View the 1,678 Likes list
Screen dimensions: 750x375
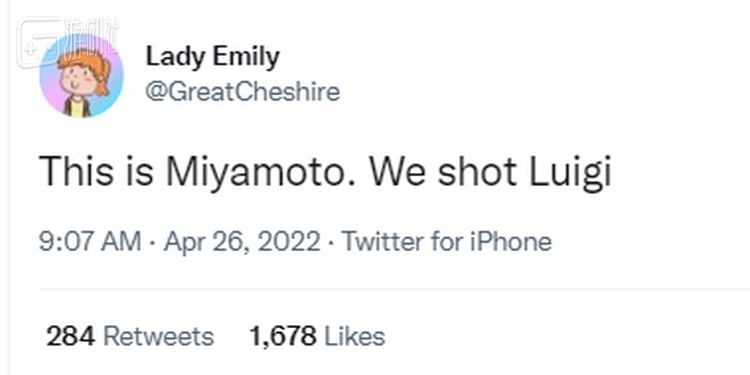(317, 336)
